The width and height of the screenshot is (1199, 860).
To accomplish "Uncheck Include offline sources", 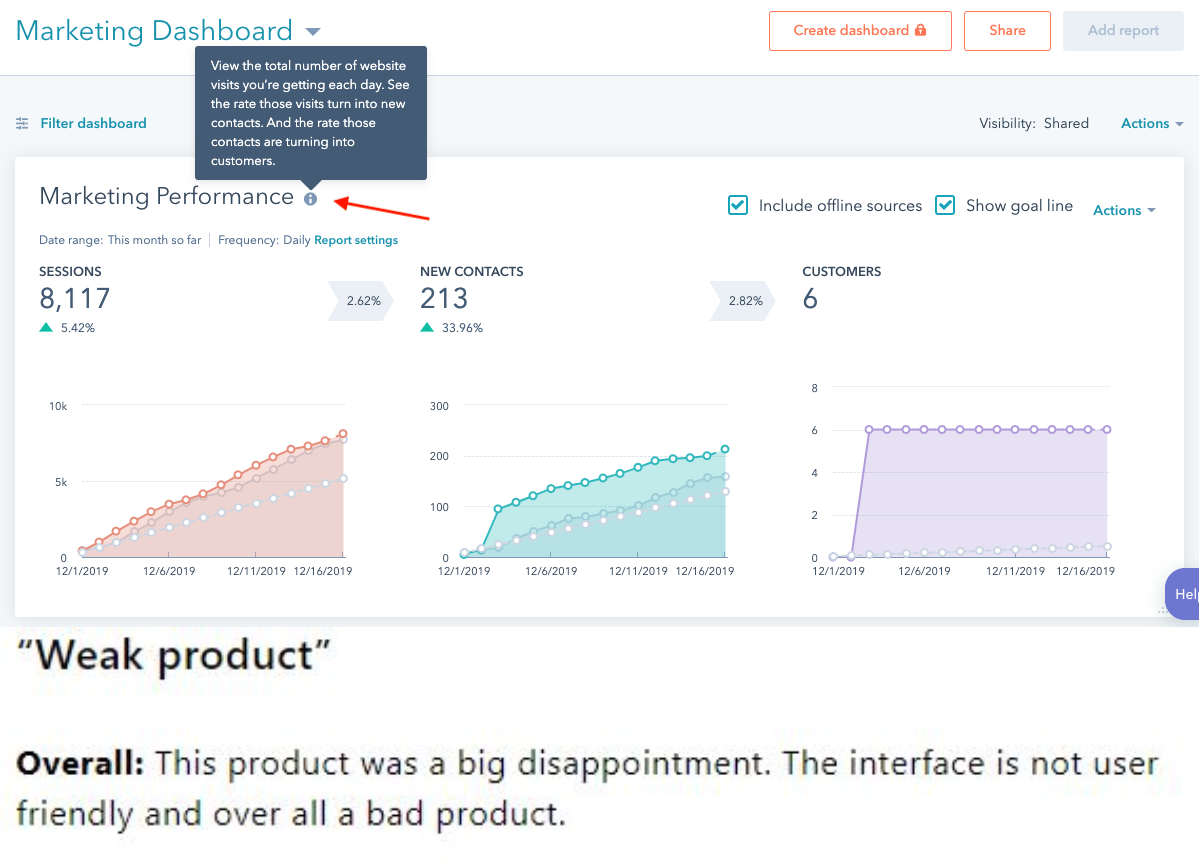I will (738, 206).
